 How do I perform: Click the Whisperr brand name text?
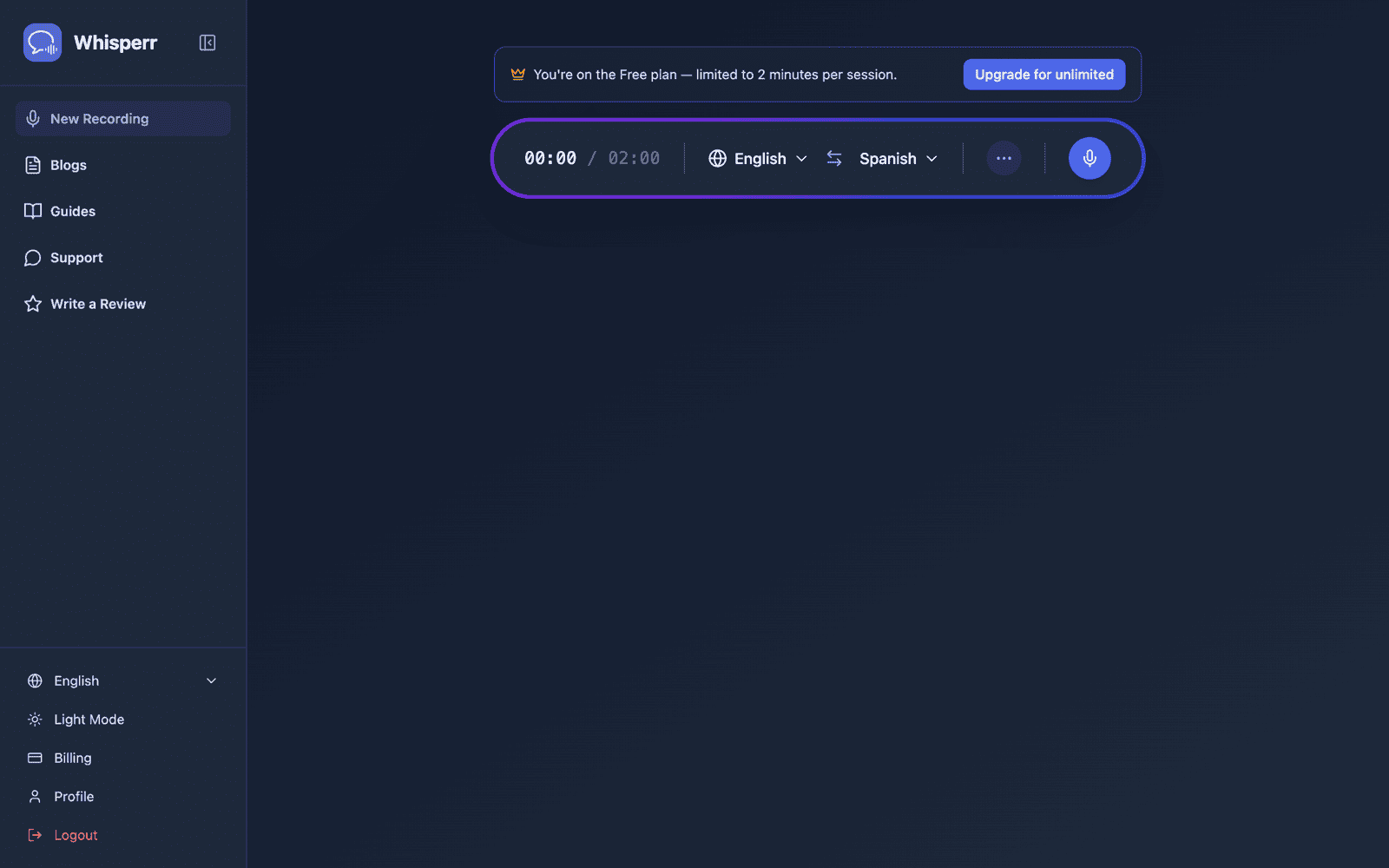(115, 43)
